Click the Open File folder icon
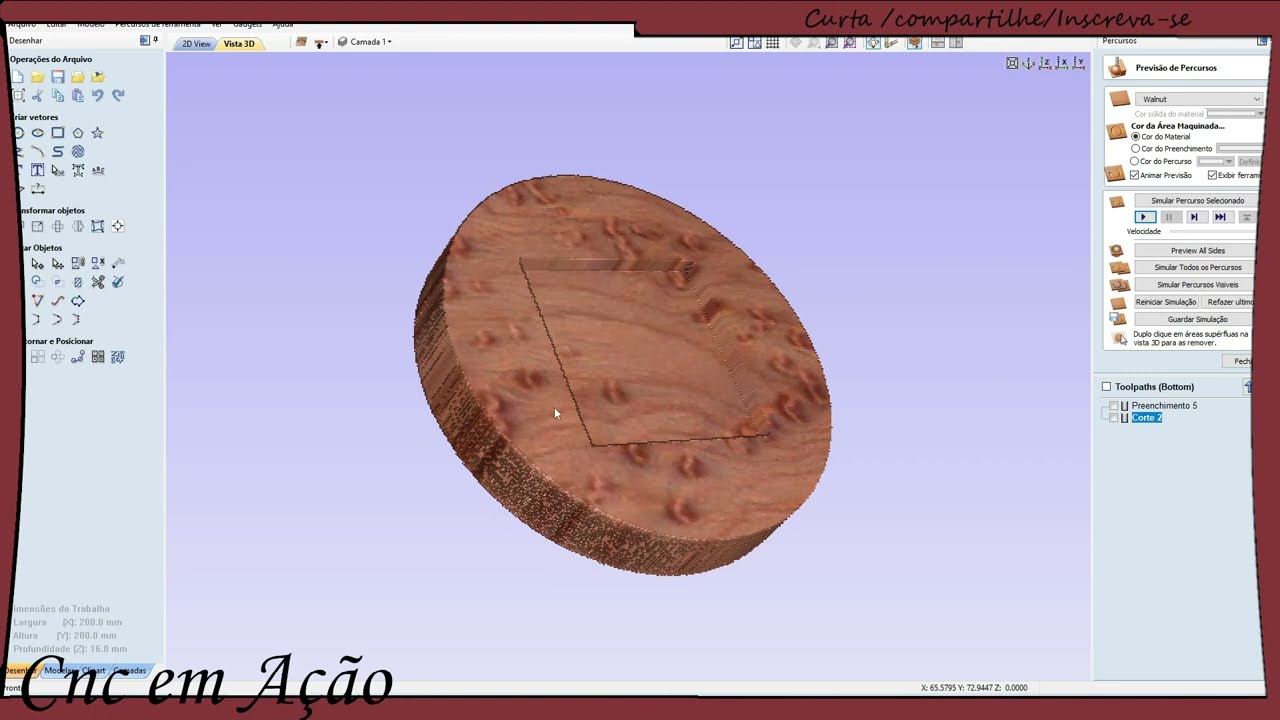 (x=37, y=77)
